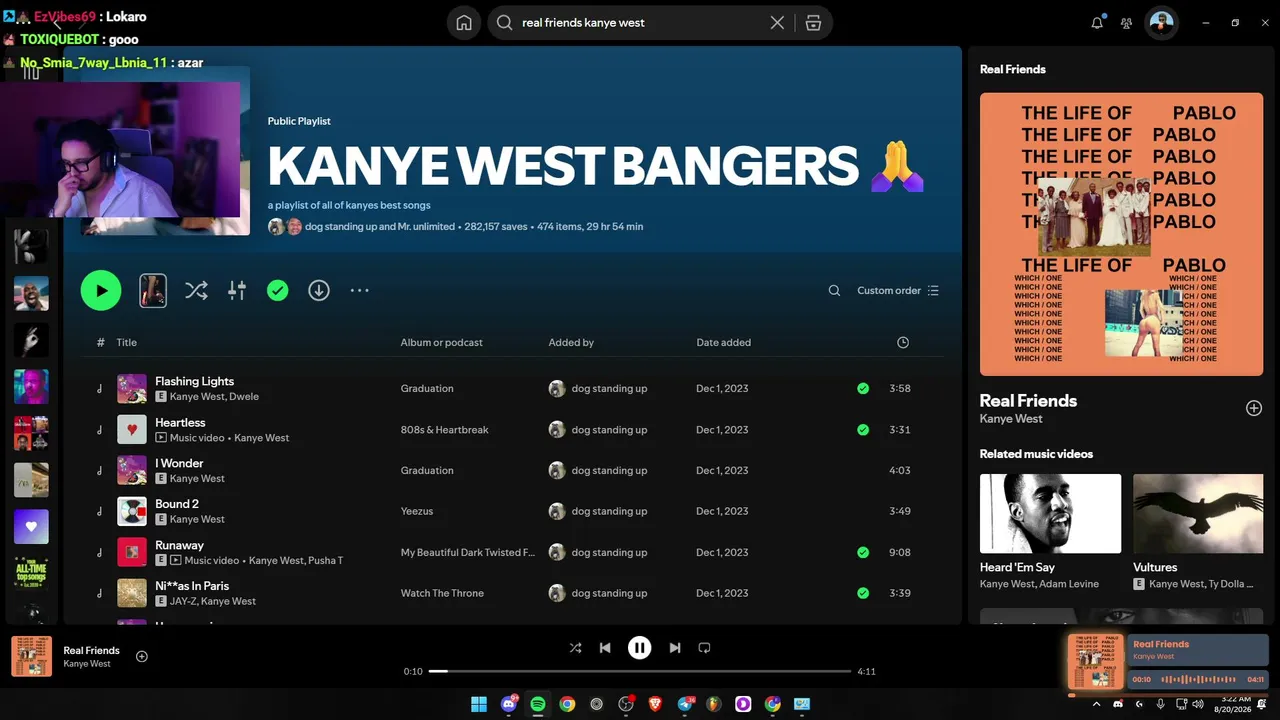1280x720 pixels.
Task: Open the Browse icon in search bar
Action: (813, 23)
